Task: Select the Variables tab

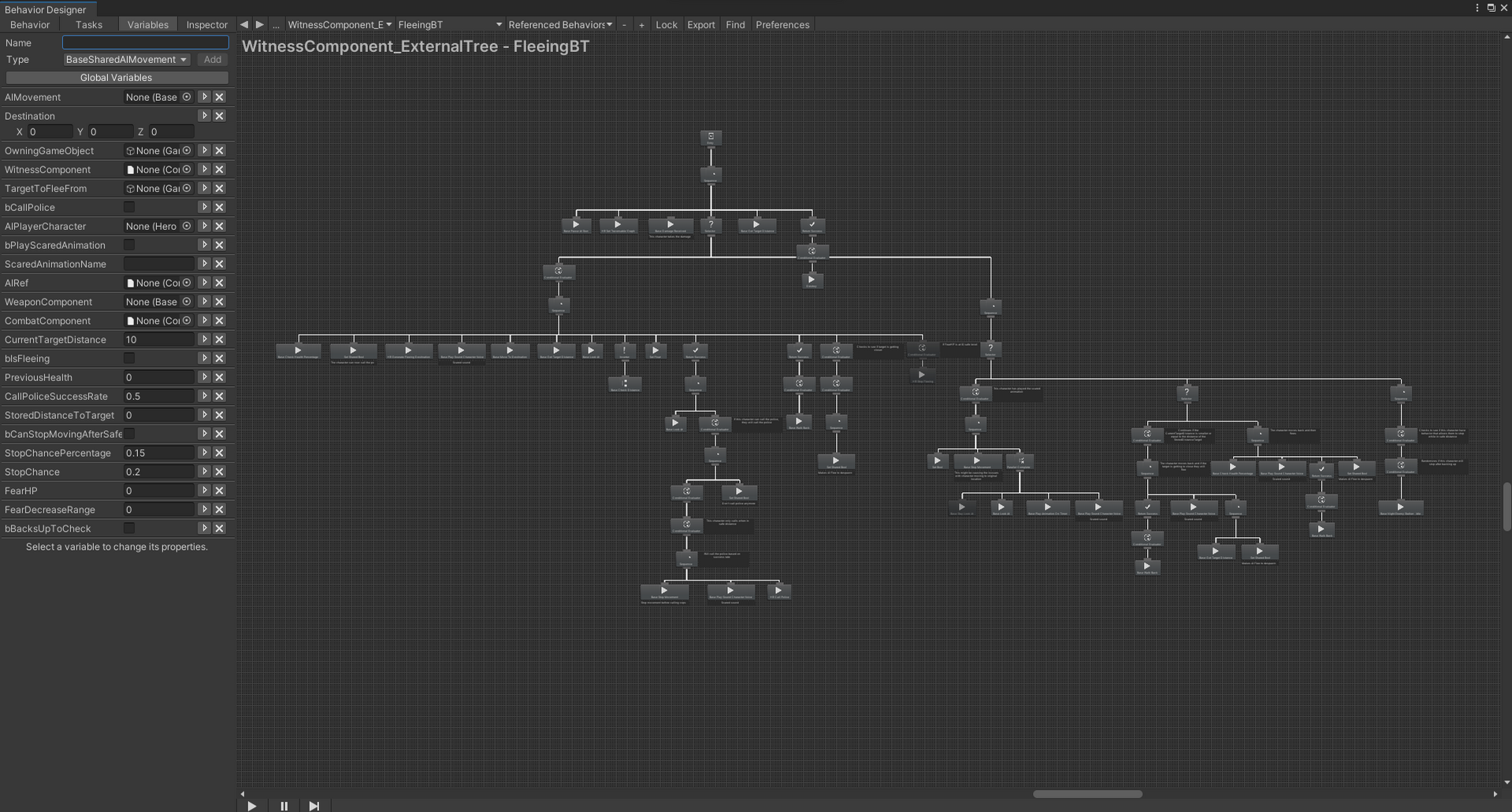Action: (148, 24)
